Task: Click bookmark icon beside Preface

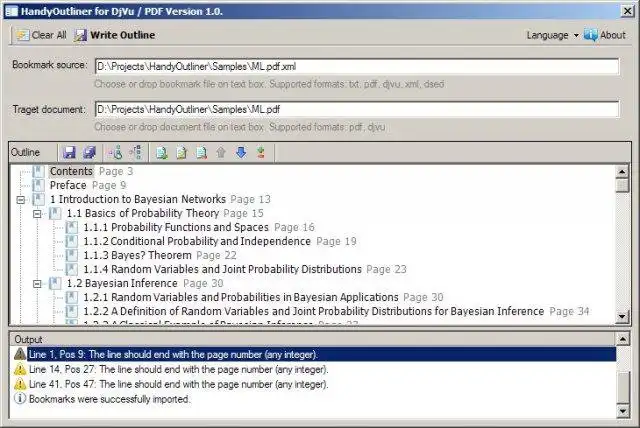Action: pyautogui.click(x=38, y=185)
